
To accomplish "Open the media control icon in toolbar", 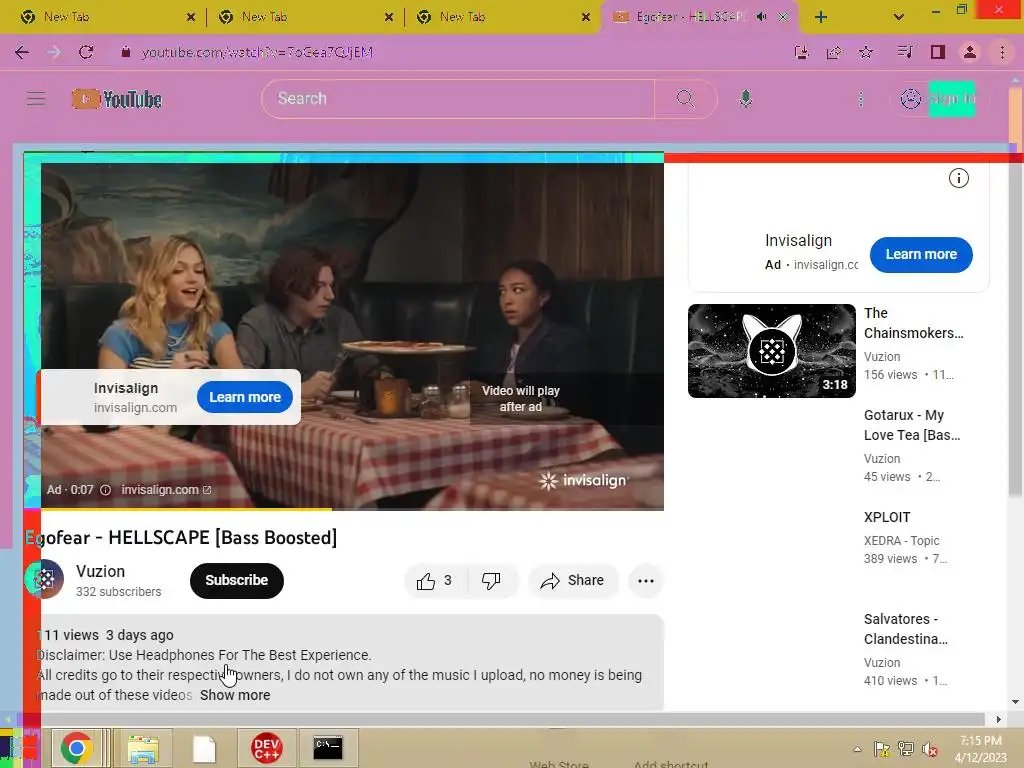I will click(x=905, y=52).
